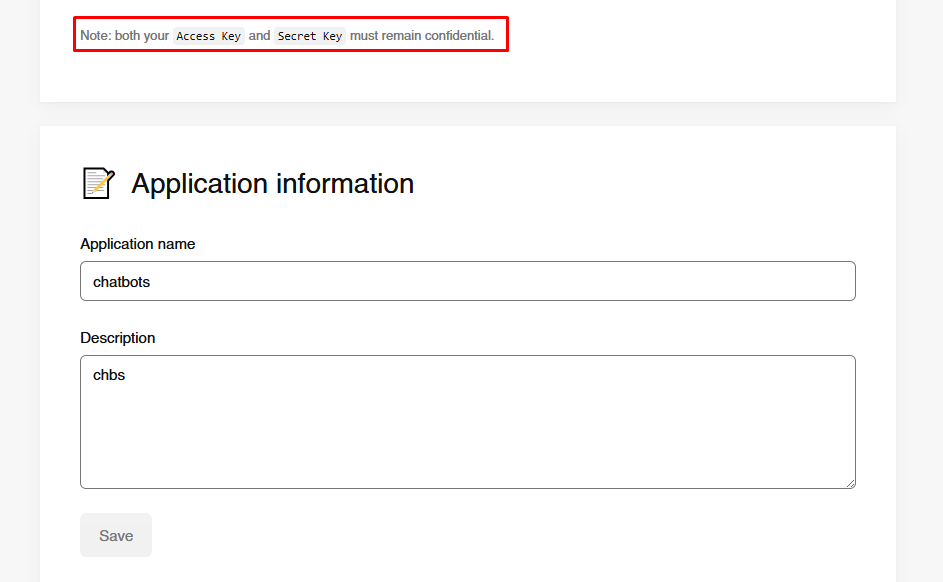Click the "must remain confidential" text
The width and height of the screenshot is (943, 582).
point(421,36)
